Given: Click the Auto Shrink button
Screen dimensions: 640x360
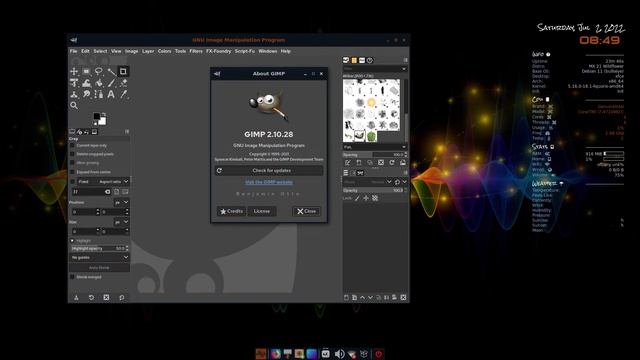Looking at the screenshot, I should [x=99, y=268].
